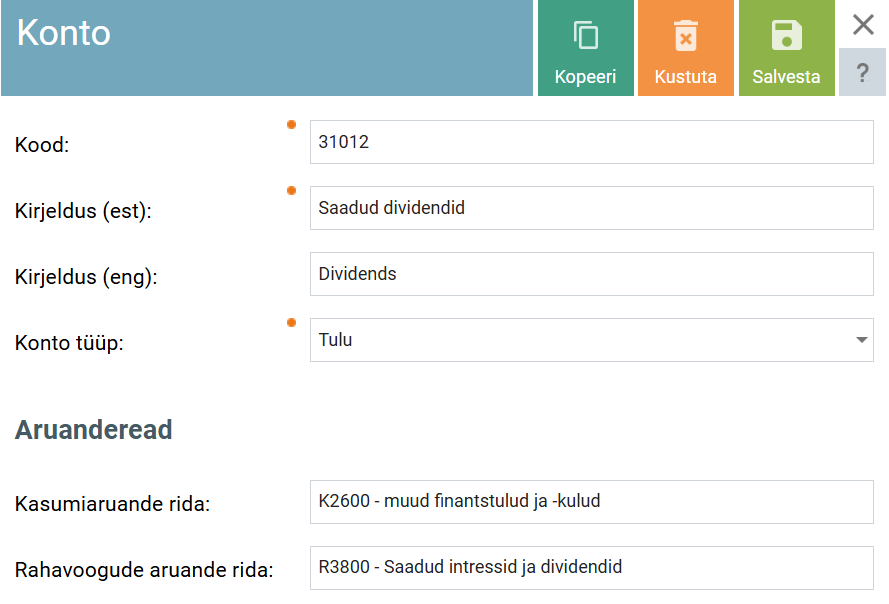Screen dimensions: 889x604
Task: Focus the Kood field containing 31012
Action: click(591, 142)
